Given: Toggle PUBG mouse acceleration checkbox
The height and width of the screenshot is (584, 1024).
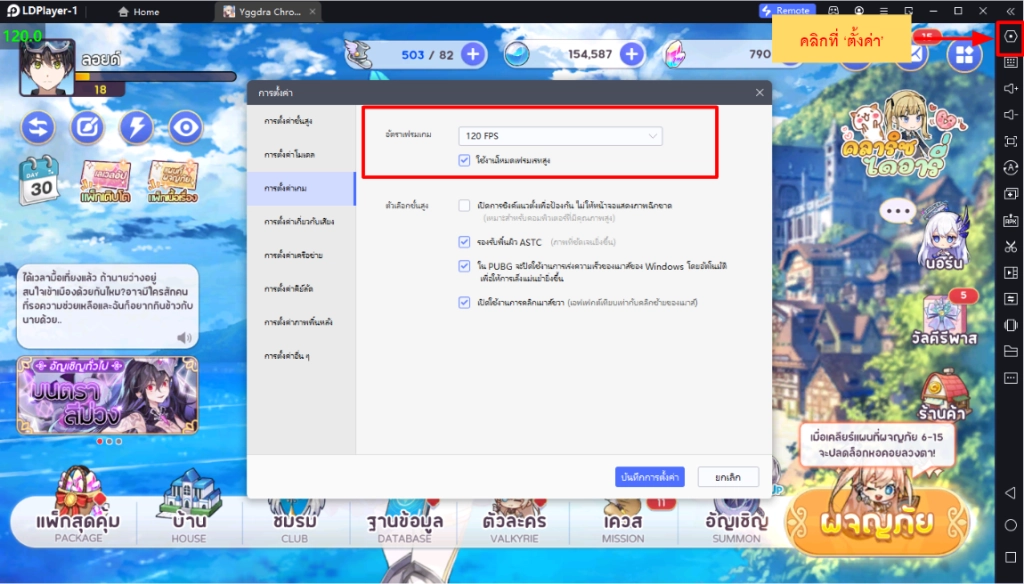Looking at the screenshot, I should 464,266.
